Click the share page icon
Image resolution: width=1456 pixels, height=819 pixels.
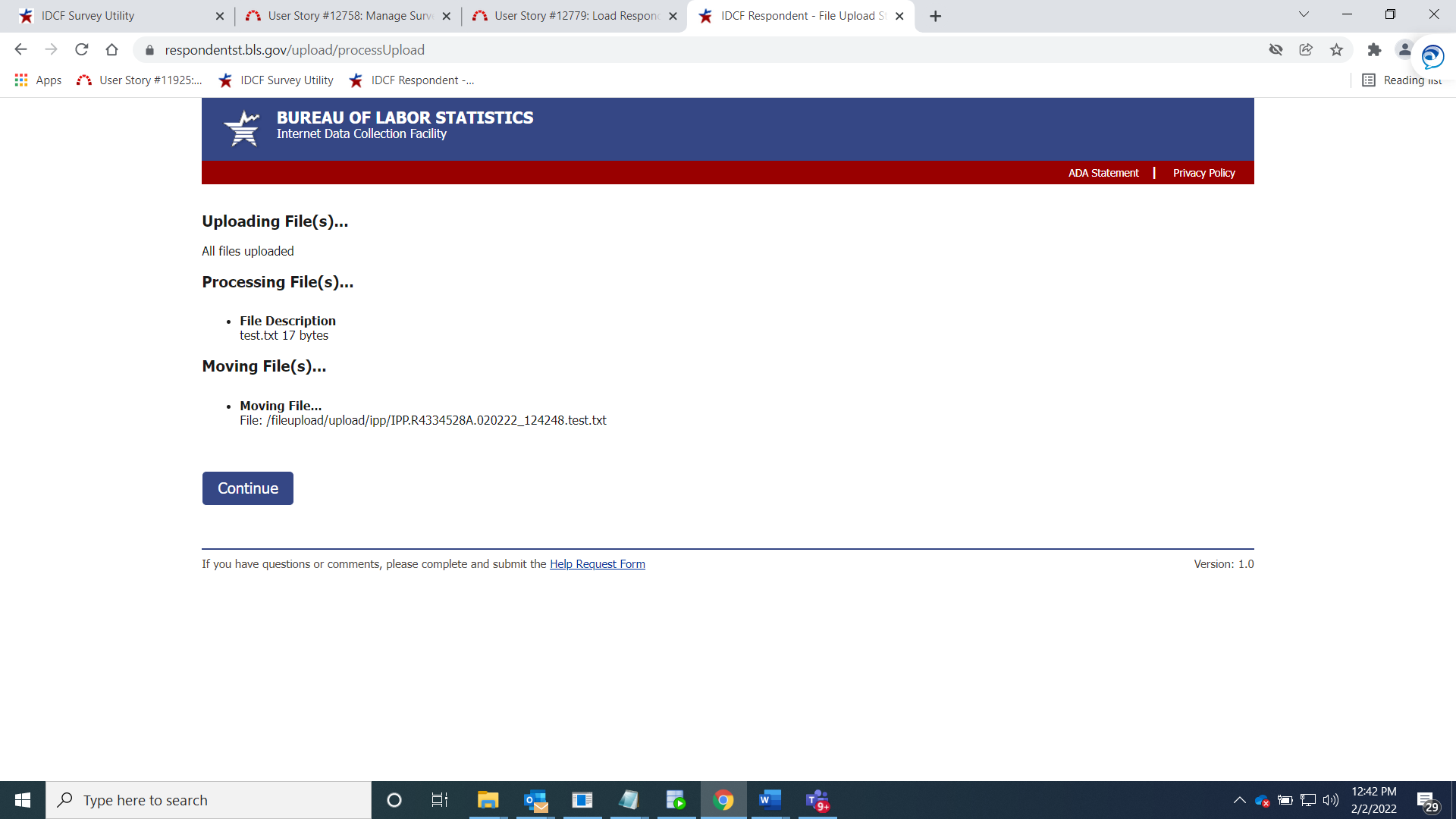coord(1306,50)
